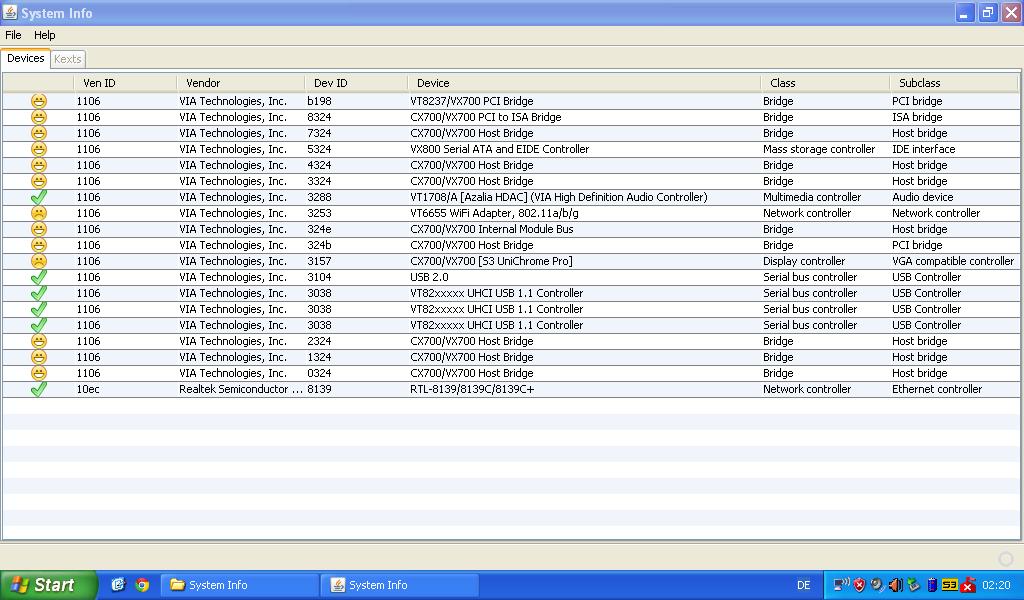Open the File menu

(x=13, y=35)
